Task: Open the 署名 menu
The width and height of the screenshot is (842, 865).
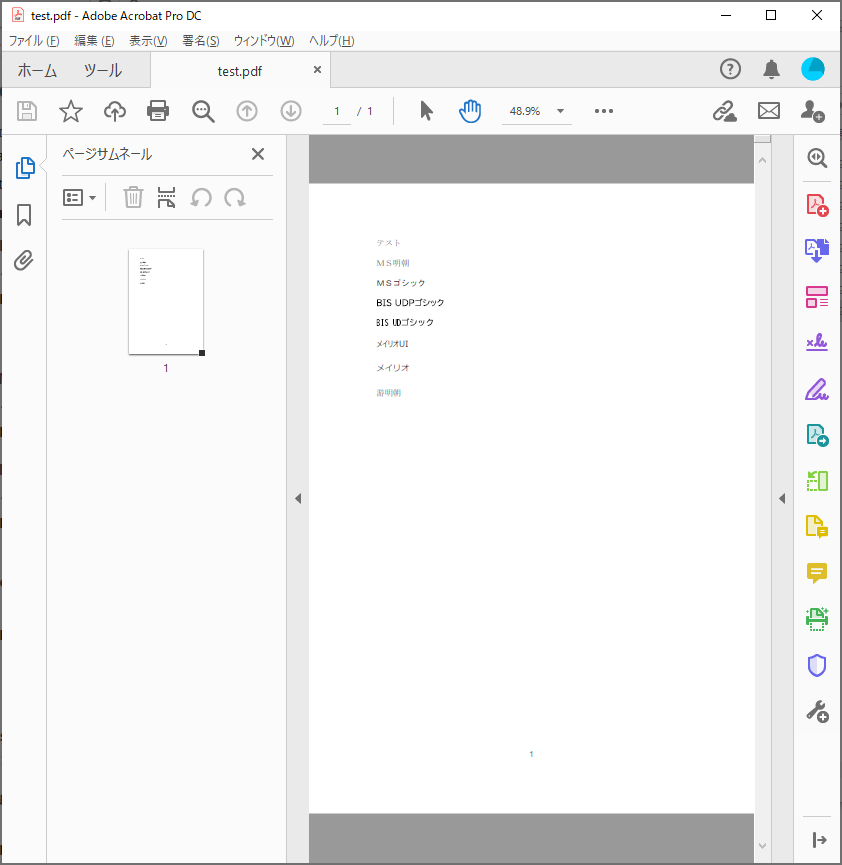Action: [x=201, y=41]
